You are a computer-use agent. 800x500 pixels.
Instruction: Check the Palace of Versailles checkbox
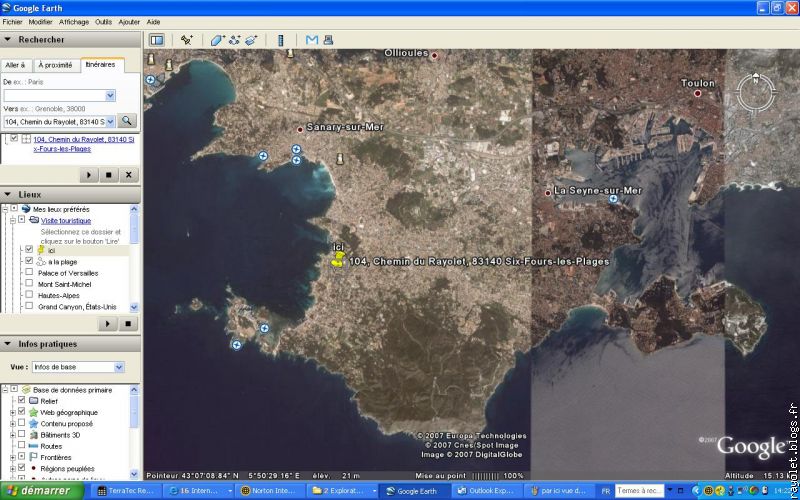click(x=29, y=273)
